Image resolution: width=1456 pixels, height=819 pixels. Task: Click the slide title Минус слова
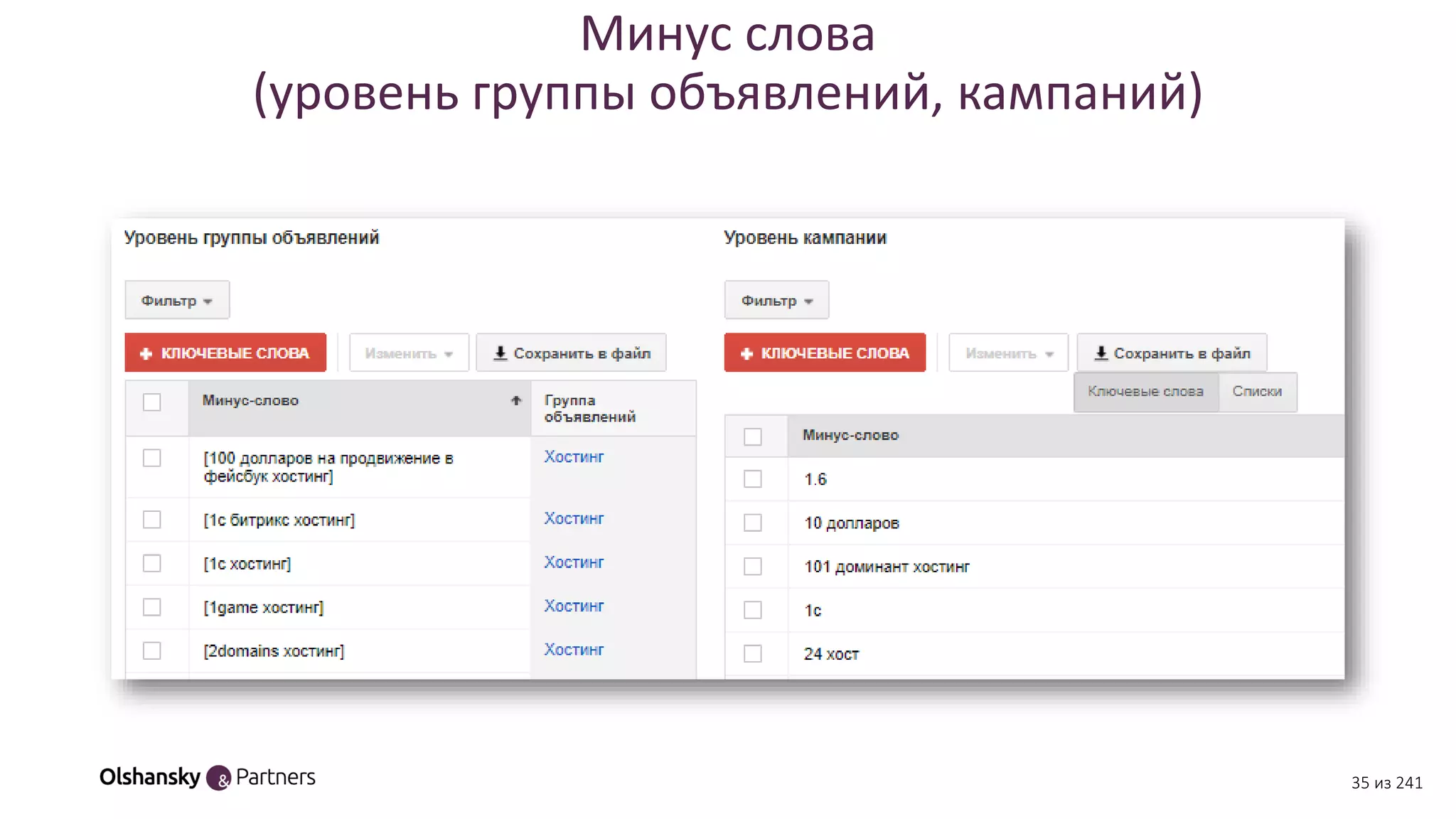[727, 33]
